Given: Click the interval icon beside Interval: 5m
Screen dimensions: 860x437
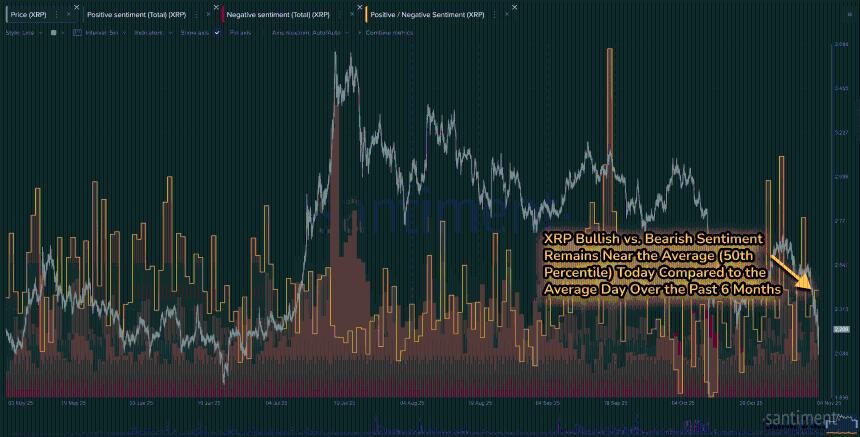Looking at the screenshot, I should 80,32.
